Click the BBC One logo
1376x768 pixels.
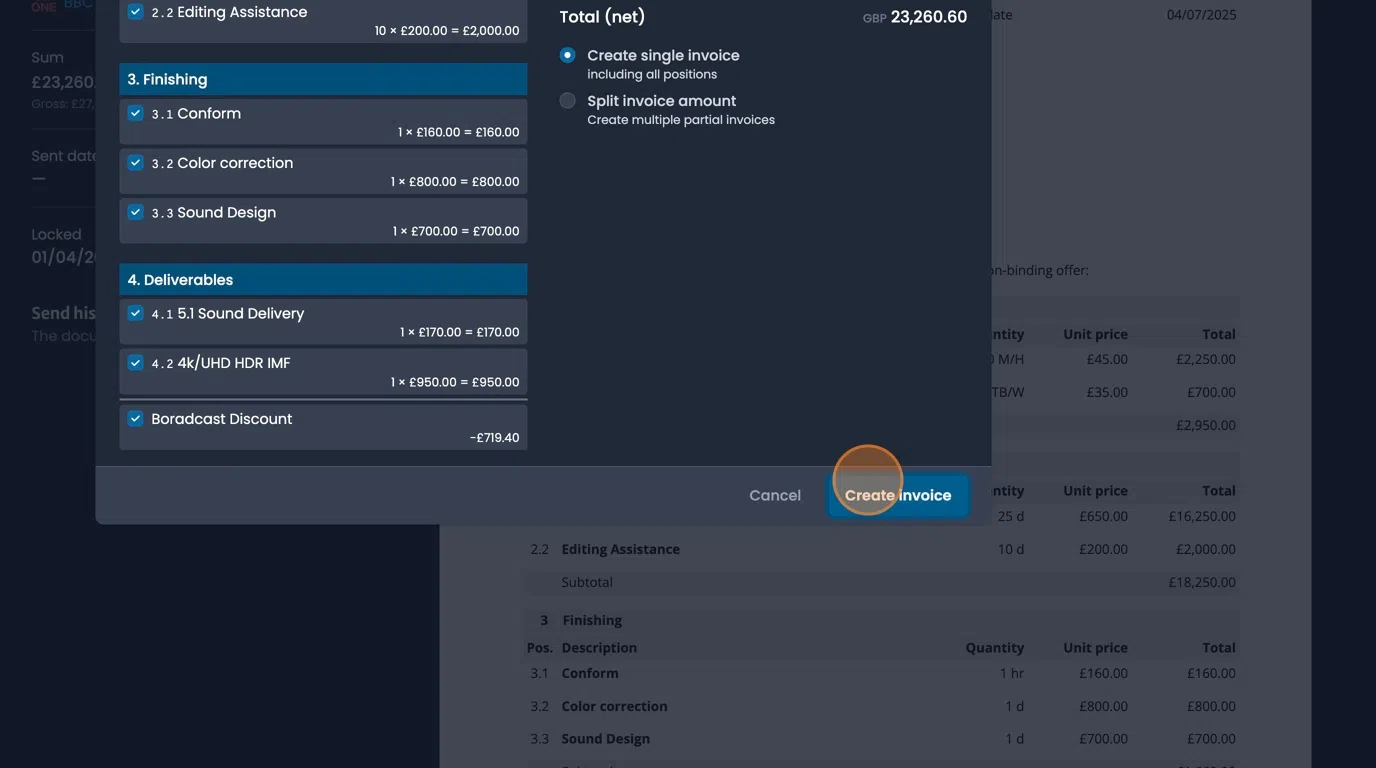coord(63,5)
